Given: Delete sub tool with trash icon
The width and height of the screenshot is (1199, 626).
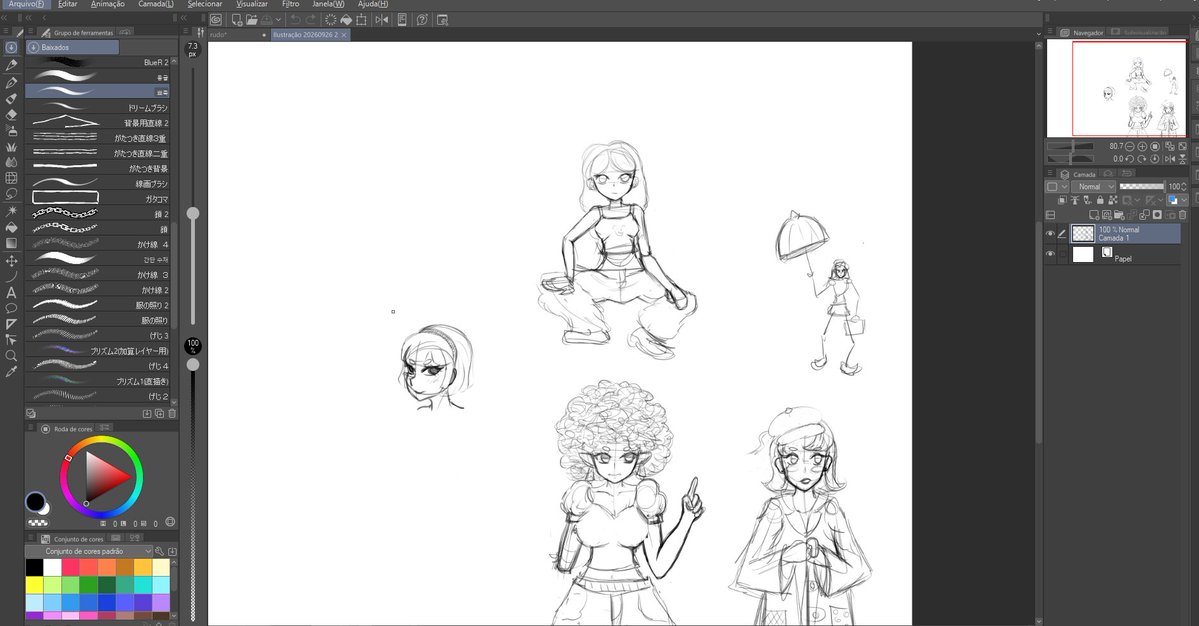Looking at the screenshot, I should 172,414.
